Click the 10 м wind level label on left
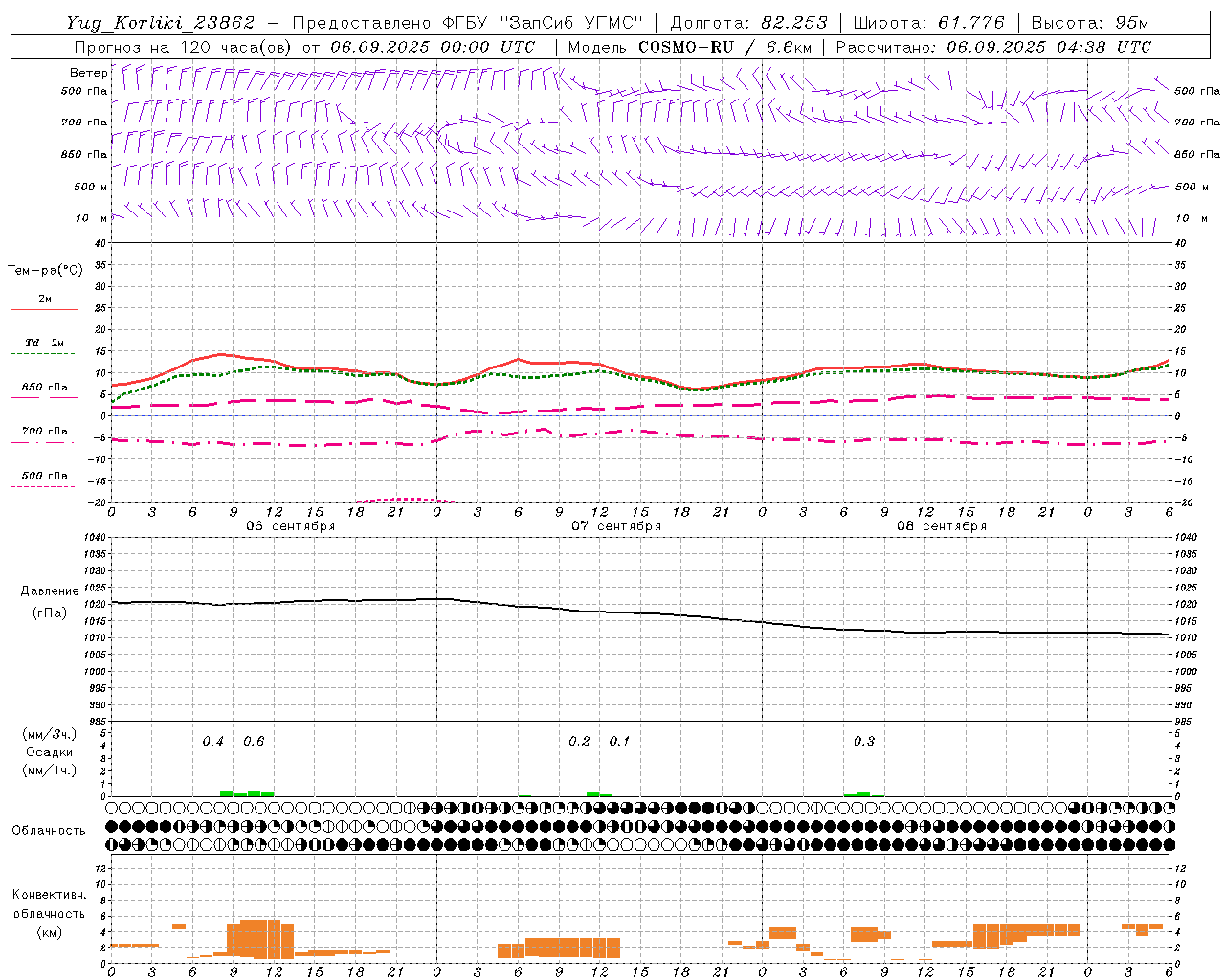1225x980 pixels. point(92,218)
